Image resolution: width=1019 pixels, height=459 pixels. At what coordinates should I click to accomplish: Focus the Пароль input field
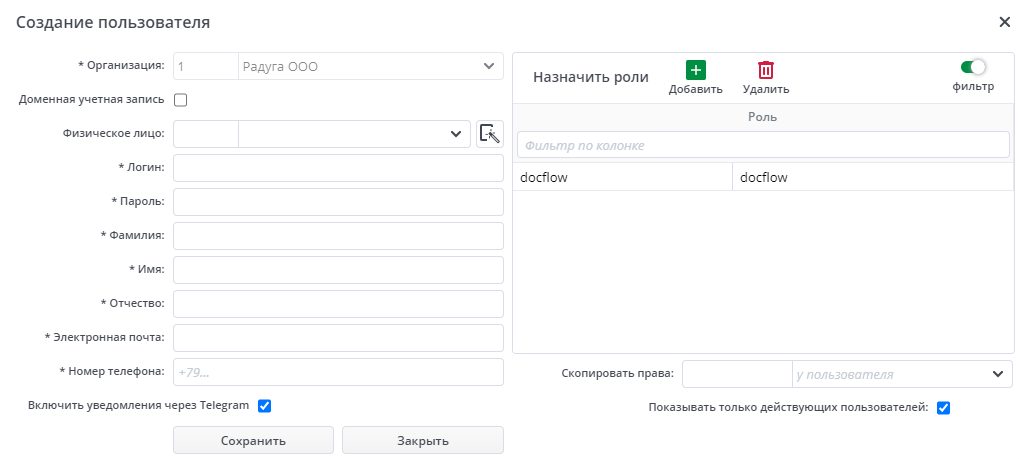pyautogui.click(x=339, y=202)
